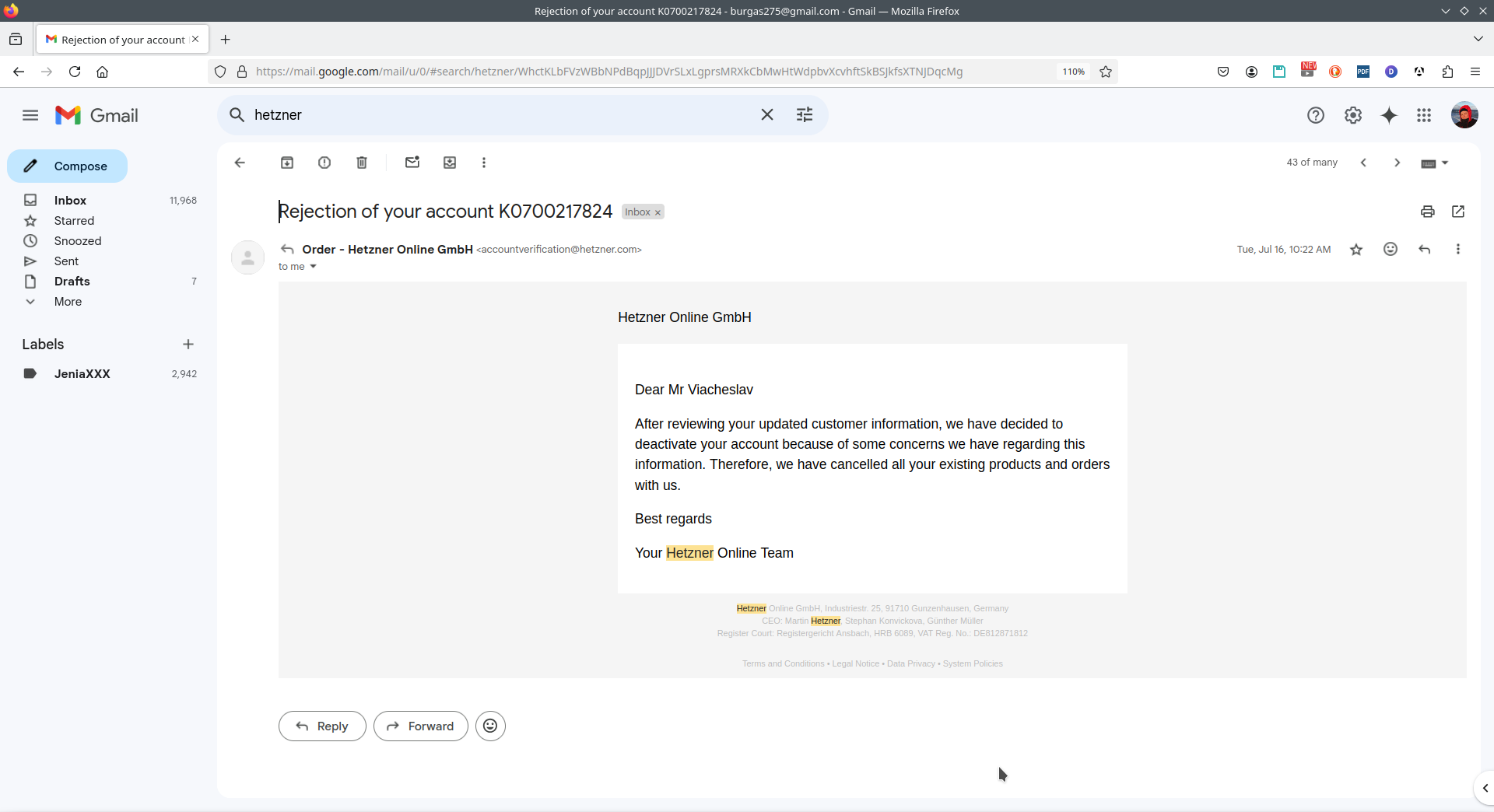Show site security shield info

click(x=220, y=72)
